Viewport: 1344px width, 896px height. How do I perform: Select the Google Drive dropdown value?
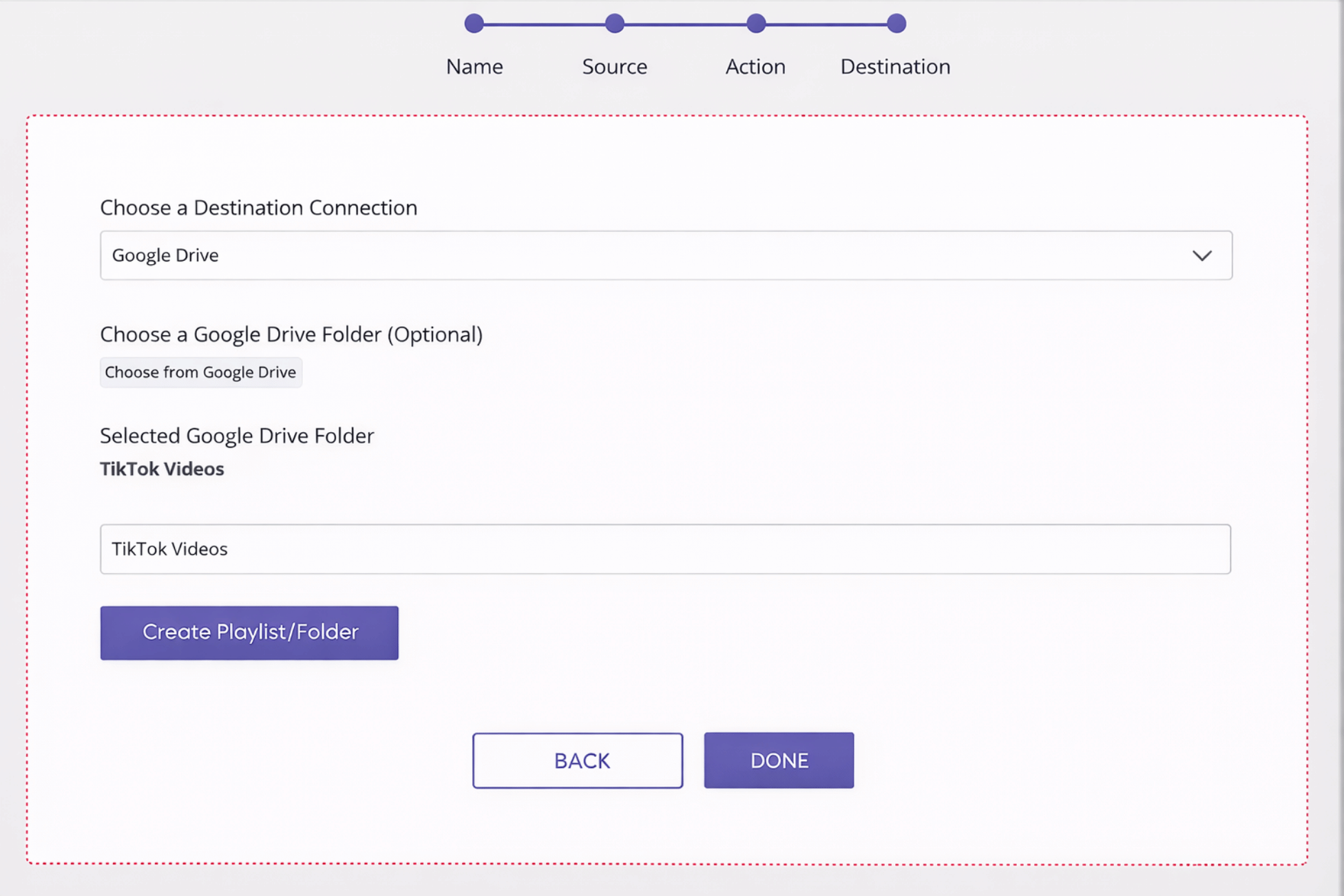(x=165, y=255)
